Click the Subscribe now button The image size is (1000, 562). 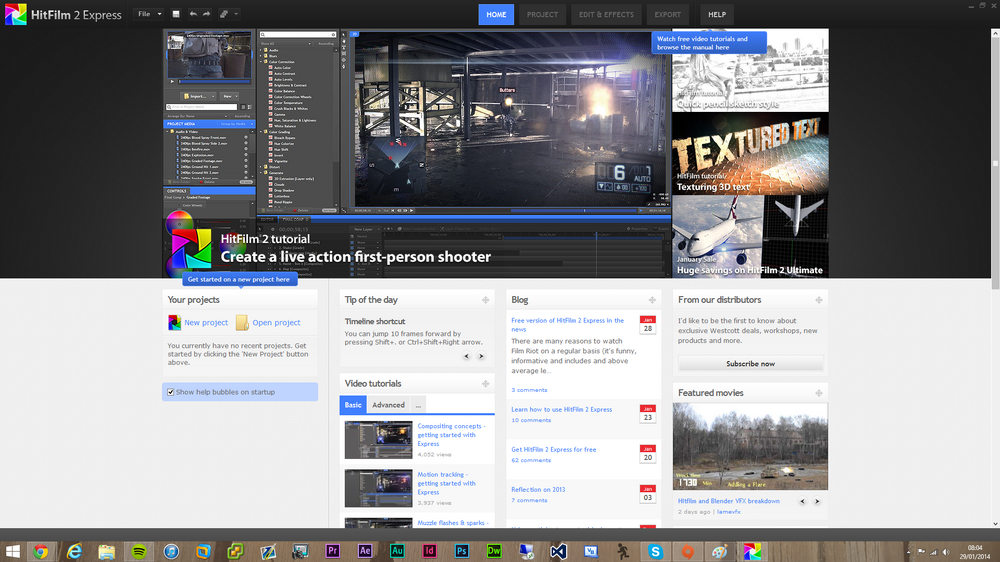point(750,364)
